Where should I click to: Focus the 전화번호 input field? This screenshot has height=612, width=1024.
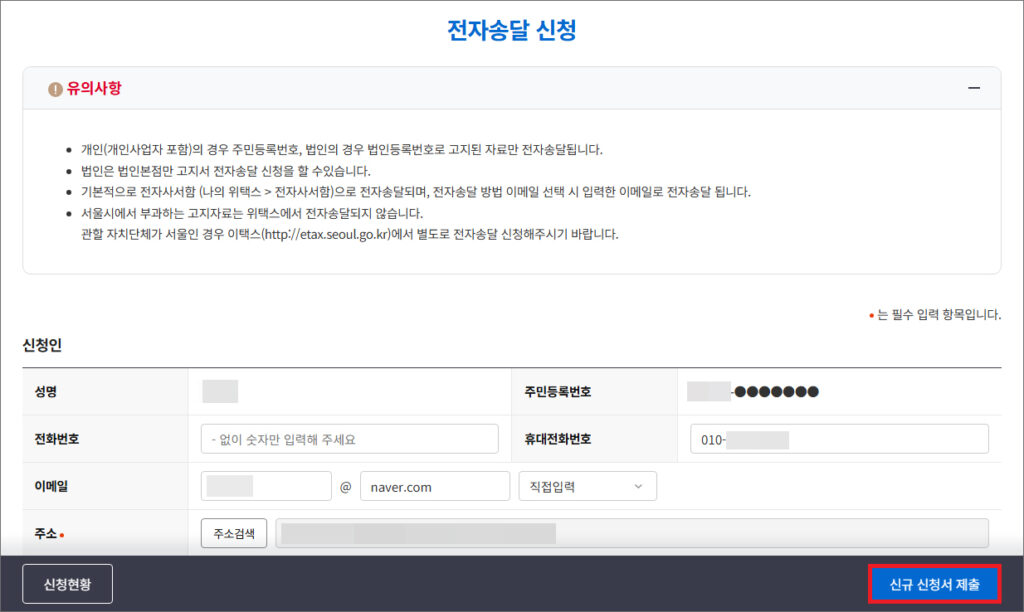(349, 439)
